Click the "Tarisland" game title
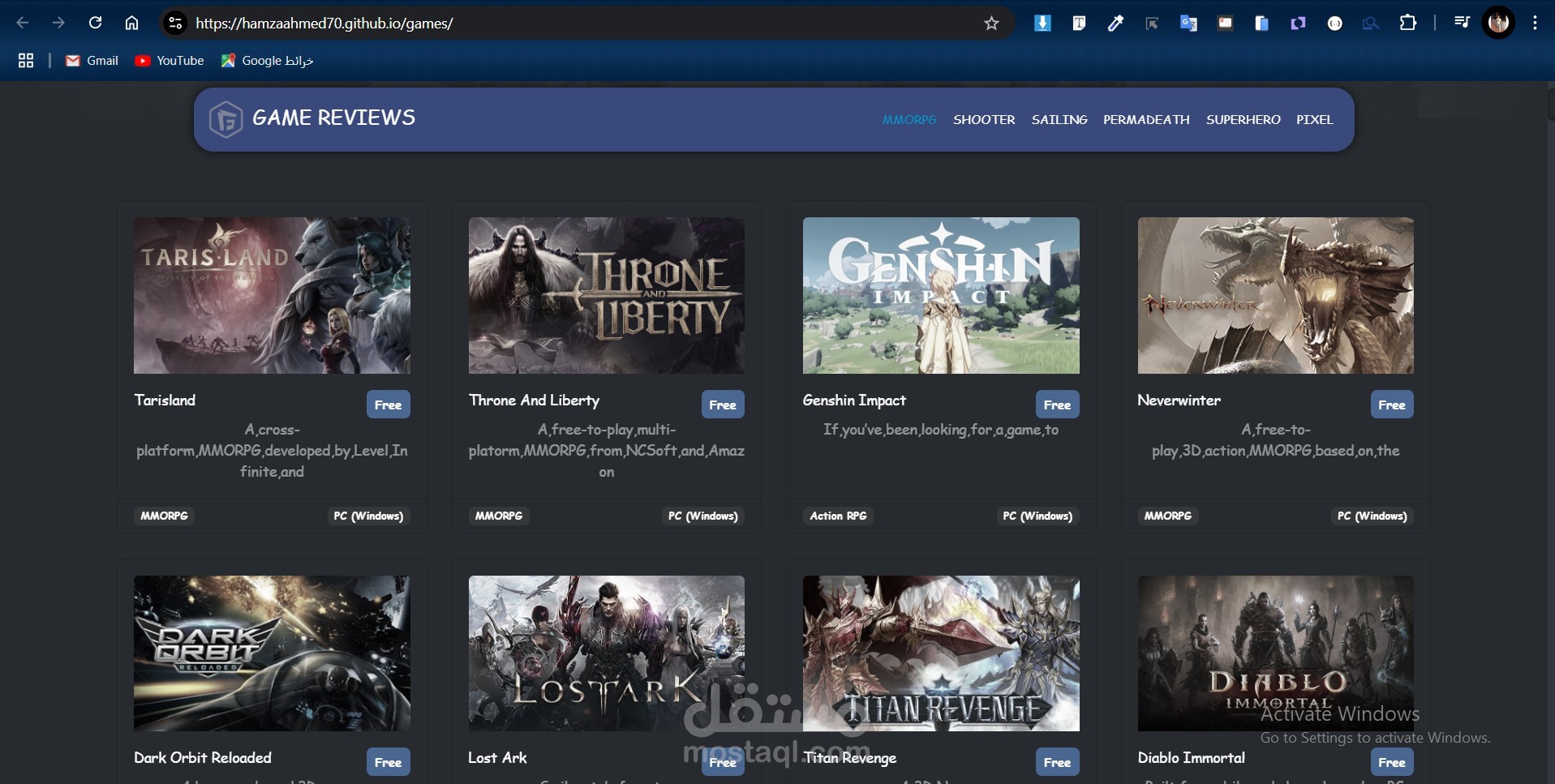Viewport: 1555px width, 784px height. click(165, 401)
